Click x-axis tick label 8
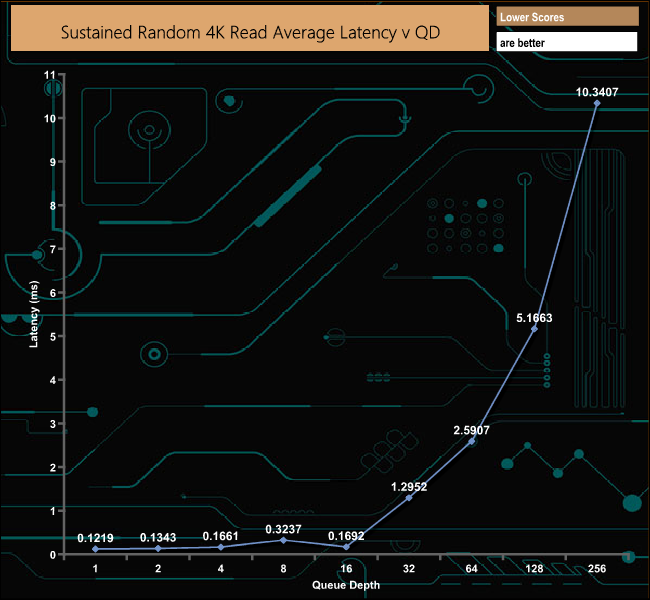Viewport: 650px width, 600px height. (284, 568)
